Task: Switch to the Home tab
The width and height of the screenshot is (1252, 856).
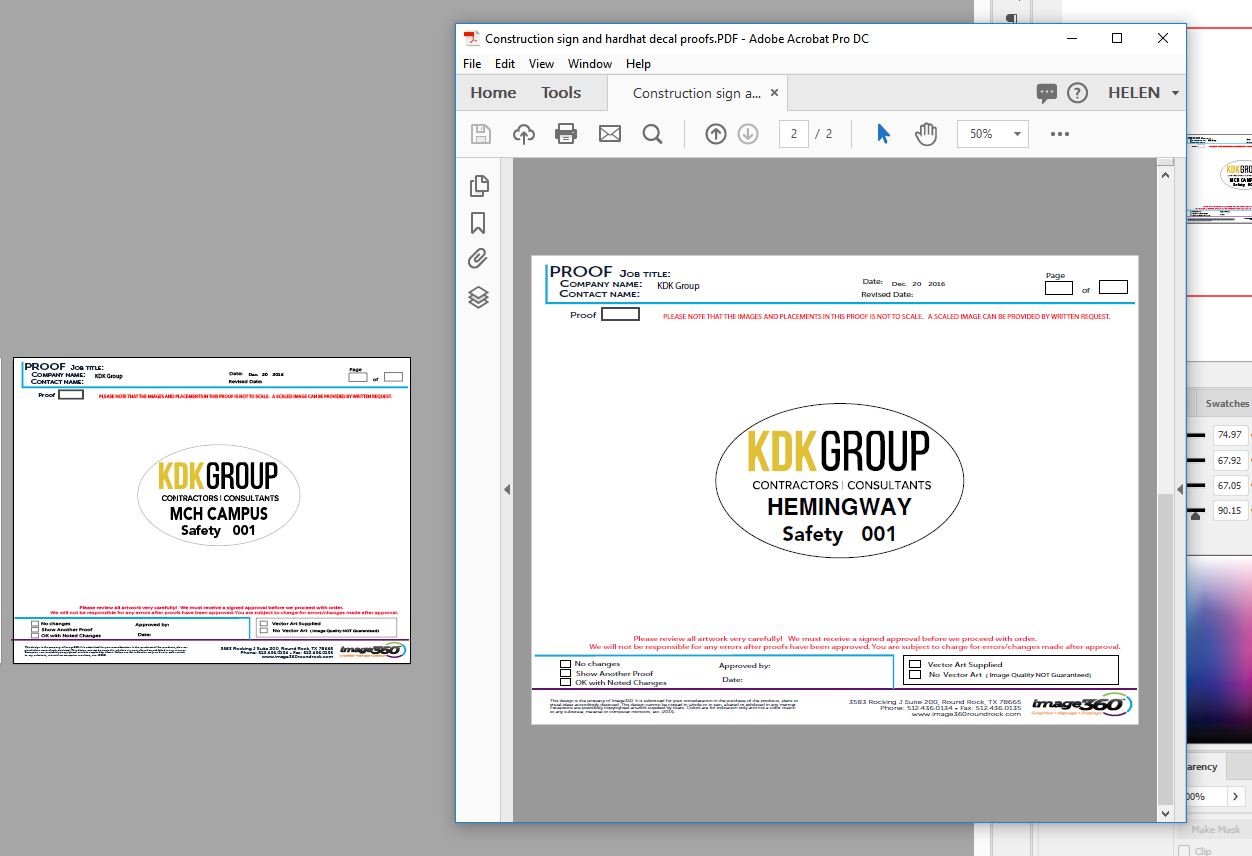Action: pos(493,93)
